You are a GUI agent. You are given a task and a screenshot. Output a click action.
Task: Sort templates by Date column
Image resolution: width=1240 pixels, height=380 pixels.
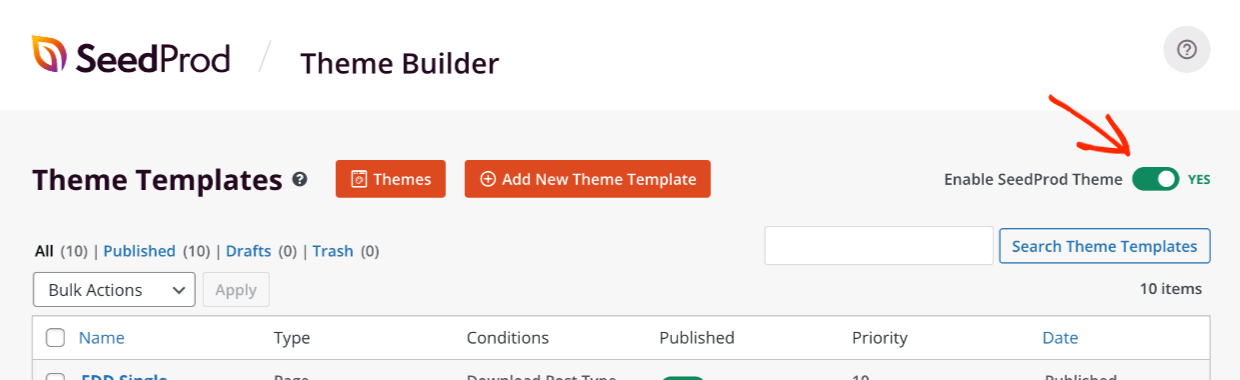coord(1060,338)
